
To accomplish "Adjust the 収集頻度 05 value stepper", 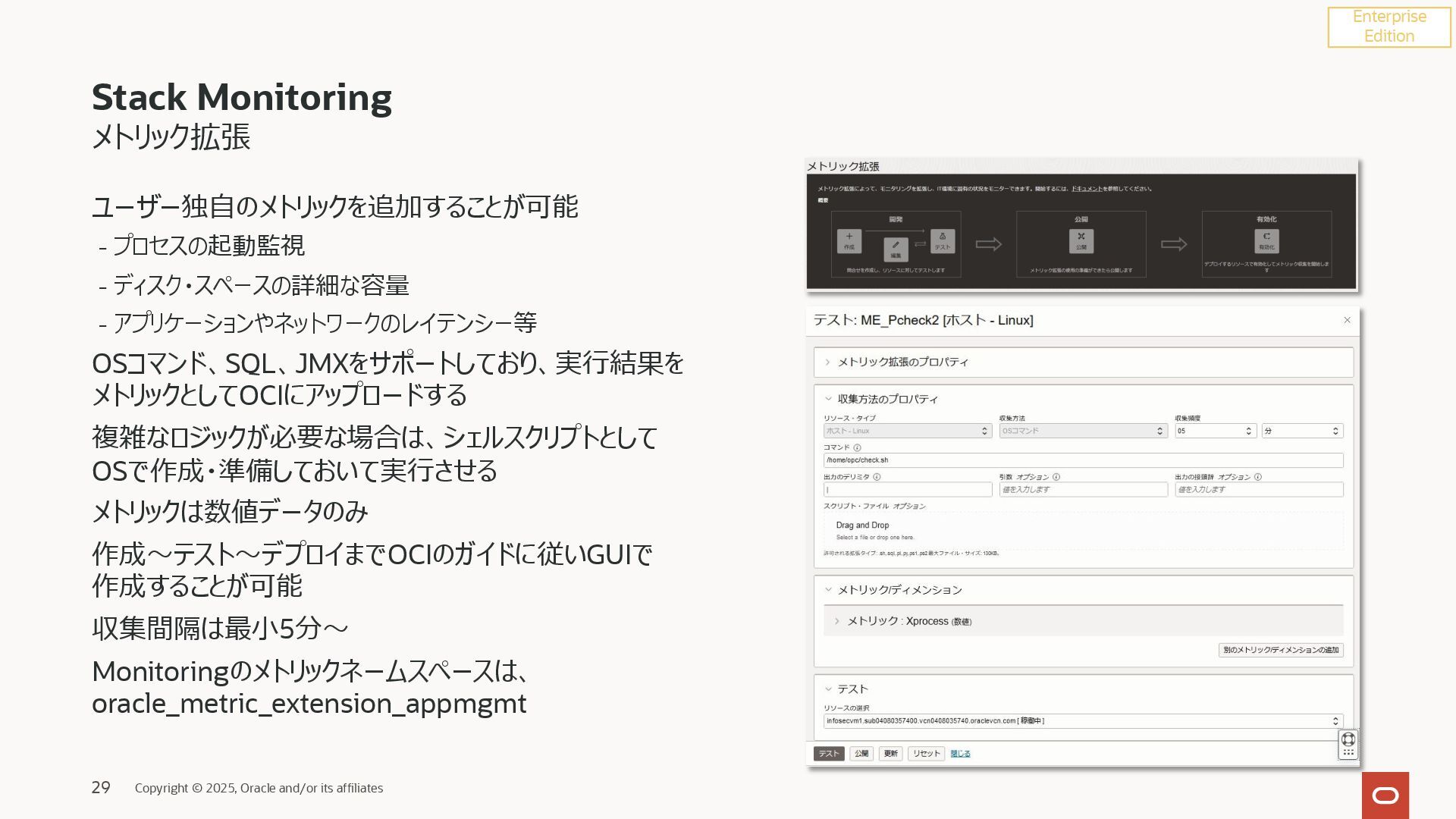I will [x=1248, y=431].
